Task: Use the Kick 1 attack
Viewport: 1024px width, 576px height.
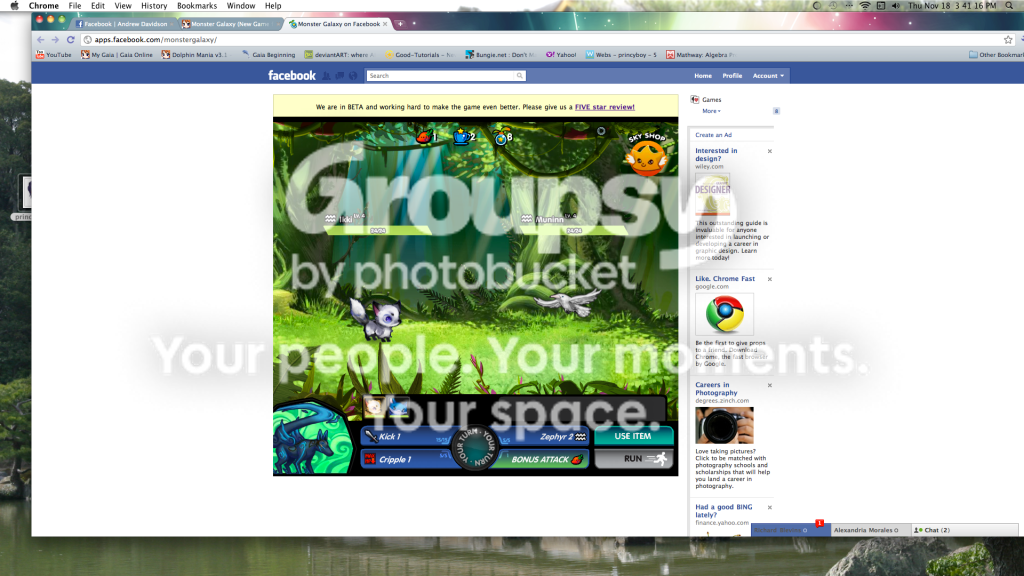Action: click(x=406, y=436)
